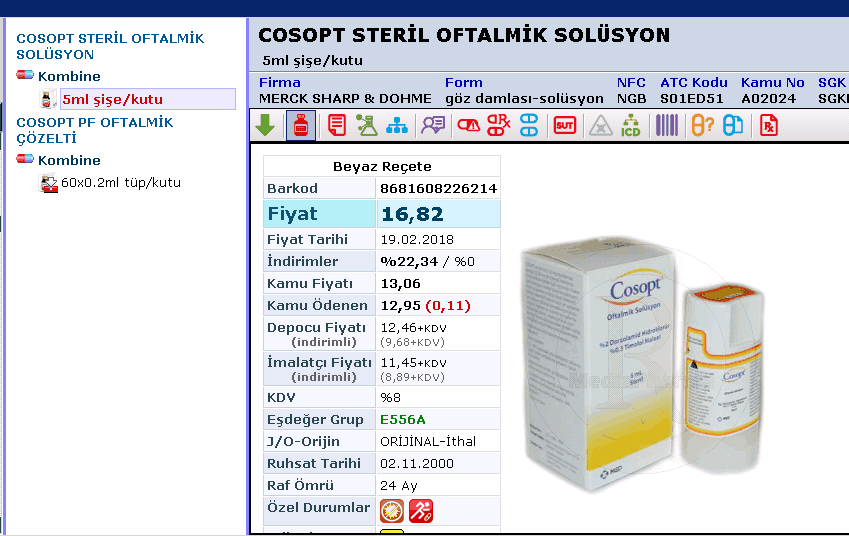This screenshot has height=536, width=849.
Task: Click the Kamu Fiyatı value 13,06
Action: tap(400, 284)
